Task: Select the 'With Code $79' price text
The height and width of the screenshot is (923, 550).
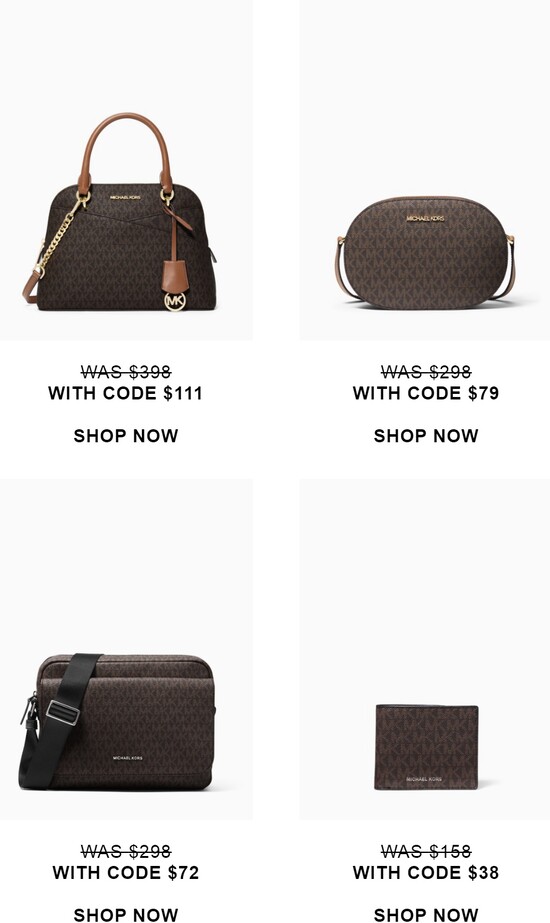Action: (x=426, y=393)
